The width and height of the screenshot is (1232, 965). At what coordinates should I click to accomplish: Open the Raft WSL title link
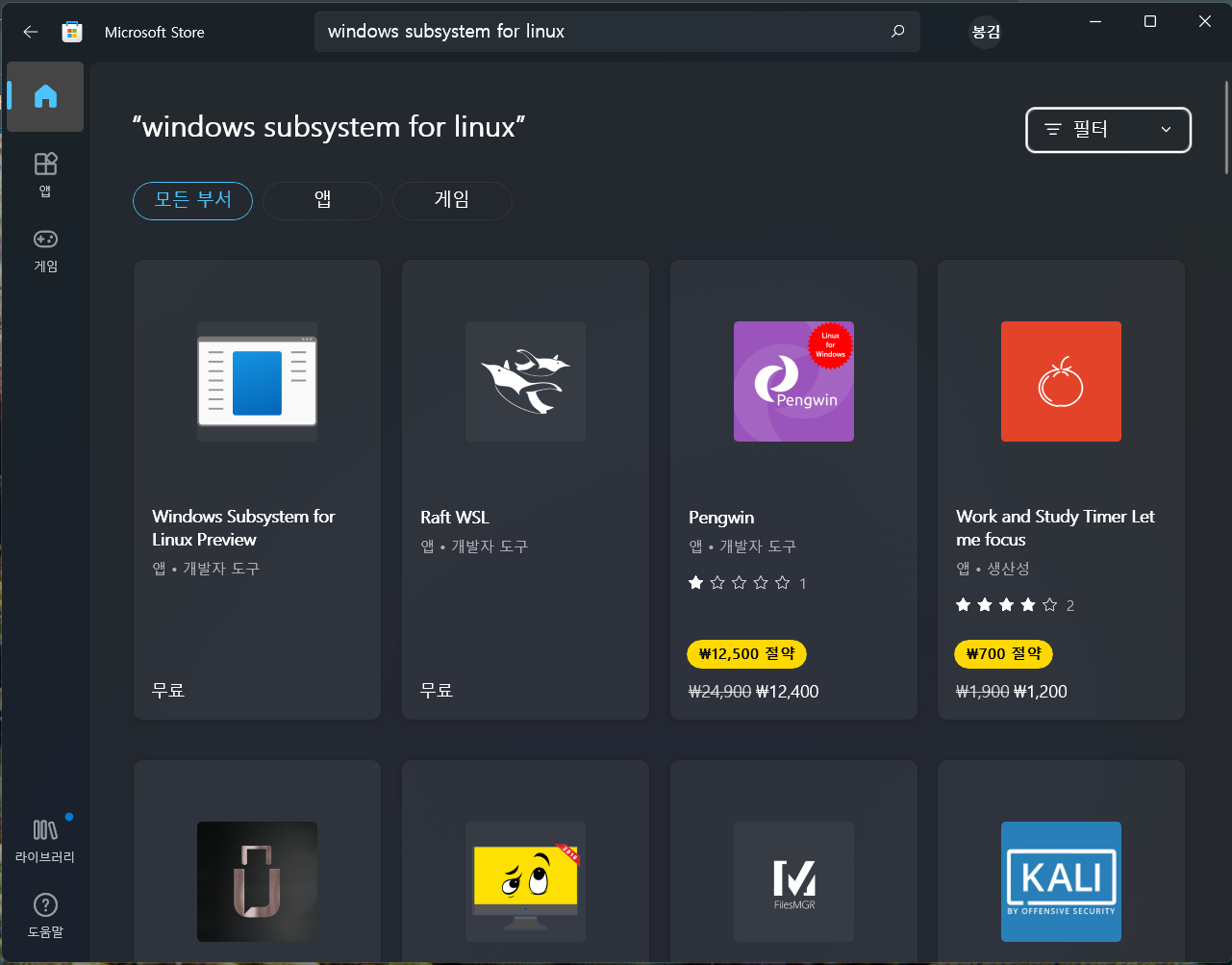[x=455, y=518]
